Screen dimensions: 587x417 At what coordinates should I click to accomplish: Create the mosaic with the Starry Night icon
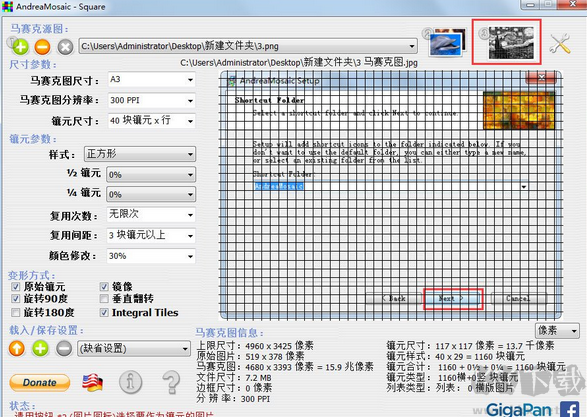click(511, 43)
